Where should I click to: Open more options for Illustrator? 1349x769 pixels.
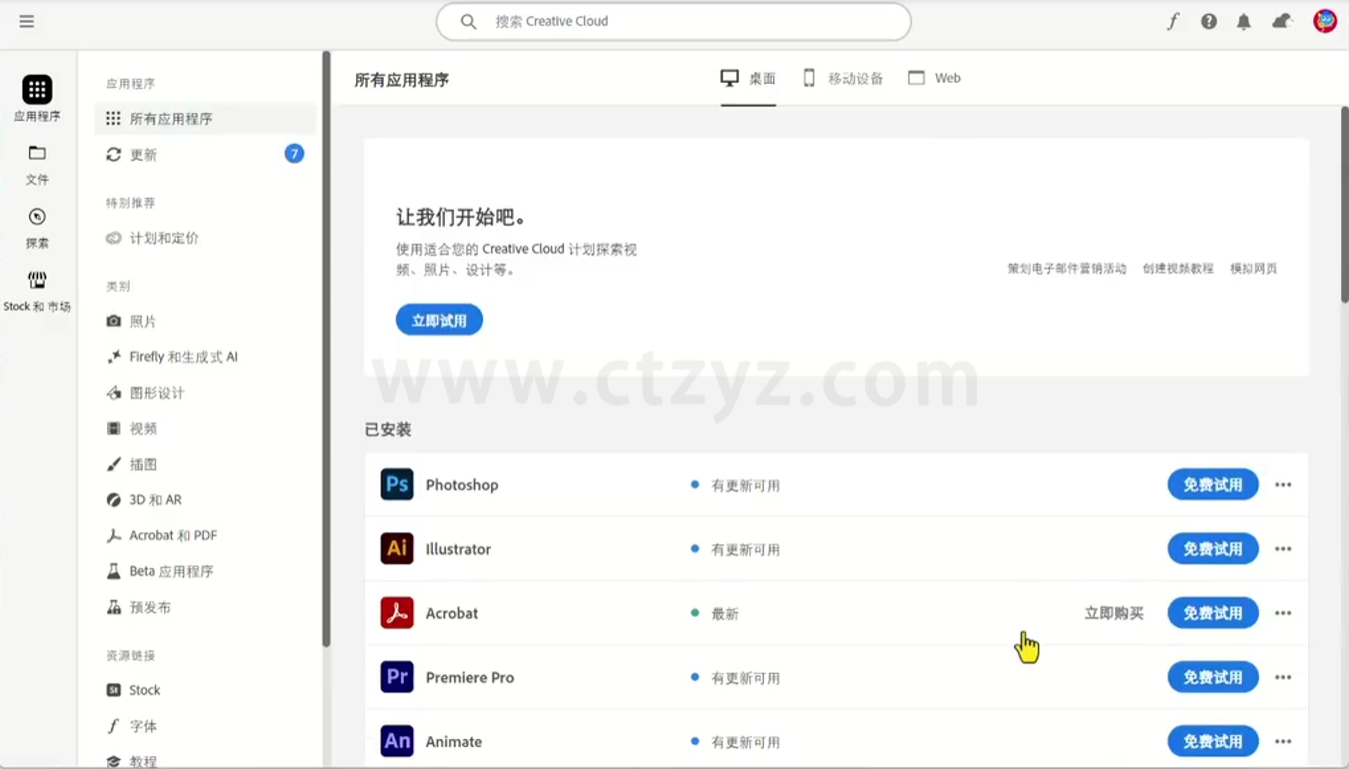tap(1283, 549)
